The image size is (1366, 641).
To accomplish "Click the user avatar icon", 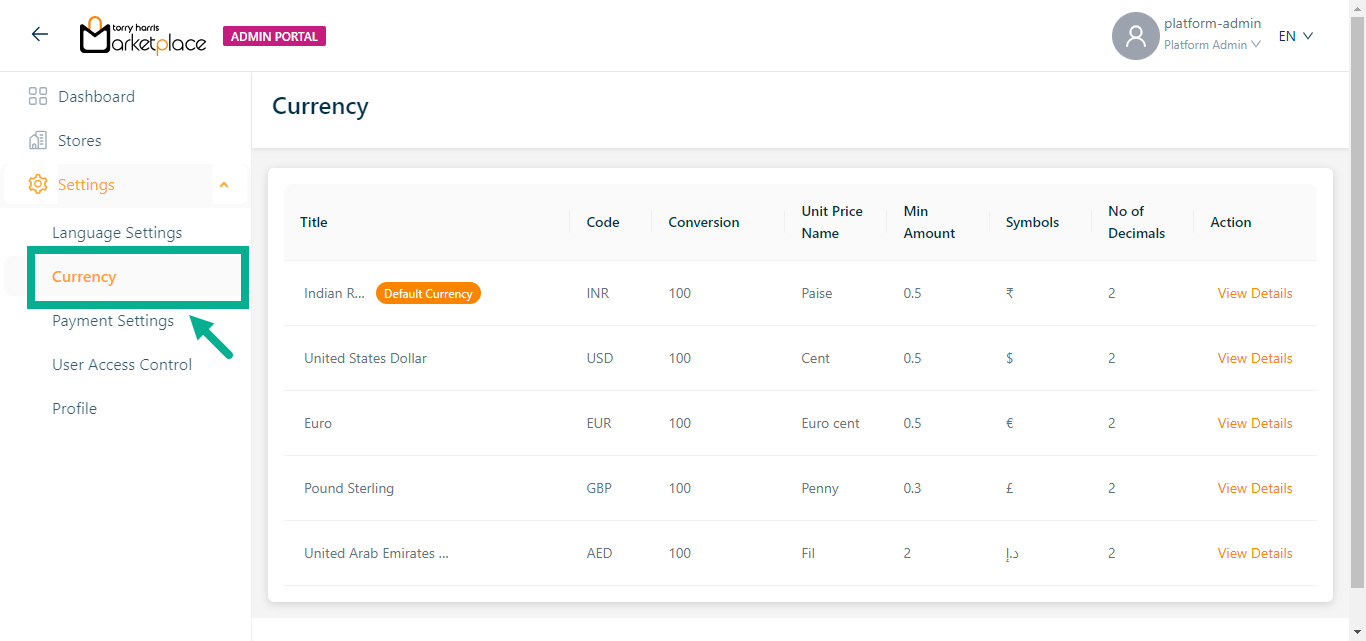I will tap(1135, 36).
